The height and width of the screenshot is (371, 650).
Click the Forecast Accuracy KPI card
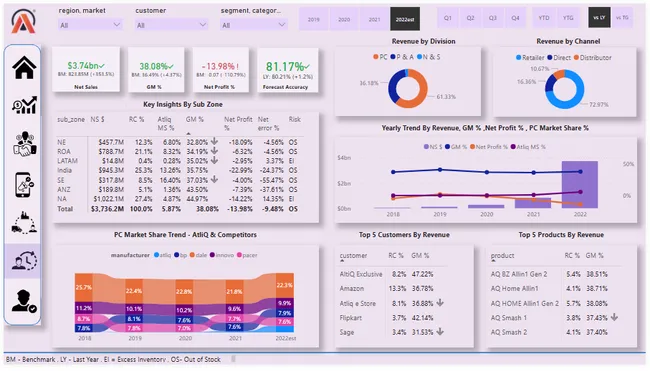click(288, 69)
